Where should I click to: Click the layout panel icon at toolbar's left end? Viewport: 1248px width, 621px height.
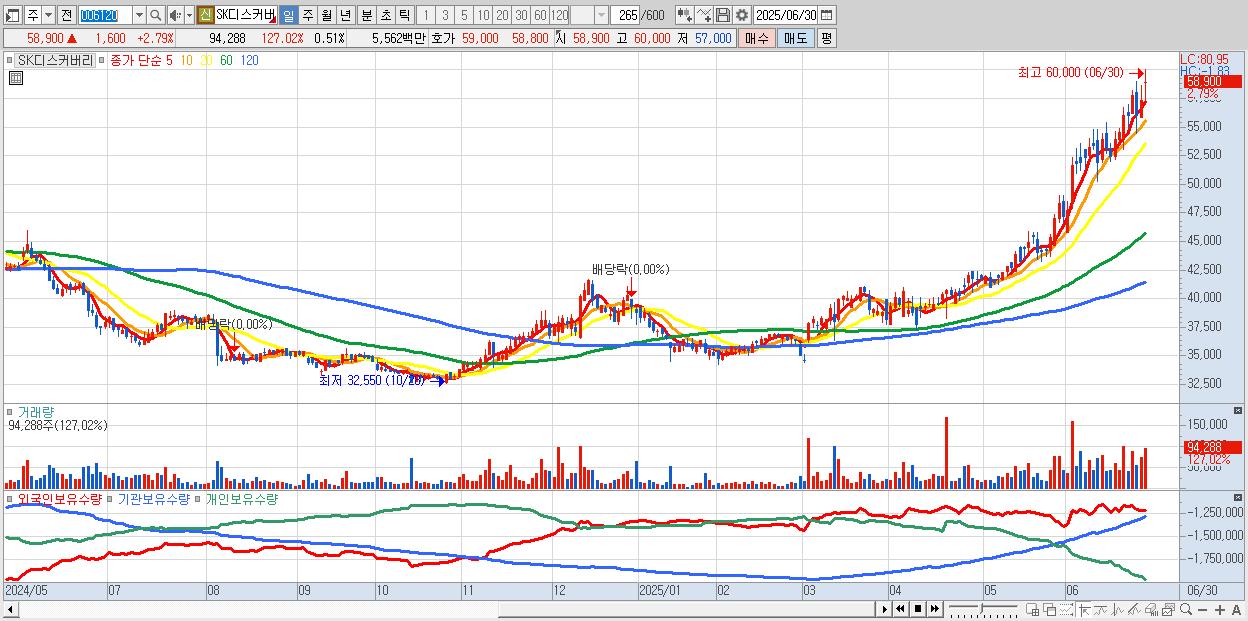(x=11, y=15)
